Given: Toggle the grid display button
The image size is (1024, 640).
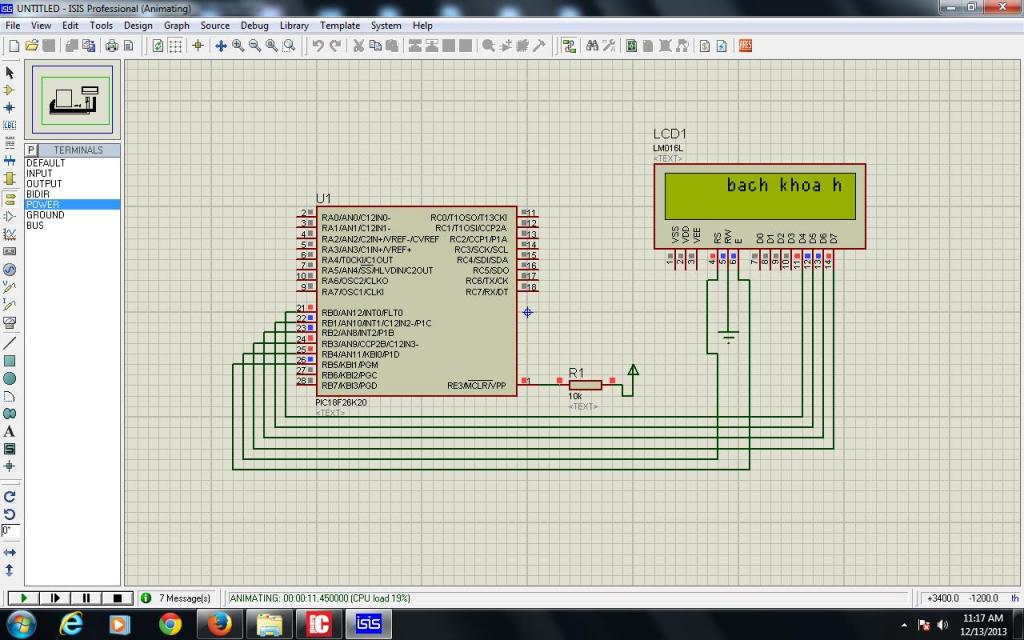Looking at the screenshot, I should pyautogui.click(x=175, y=45).
